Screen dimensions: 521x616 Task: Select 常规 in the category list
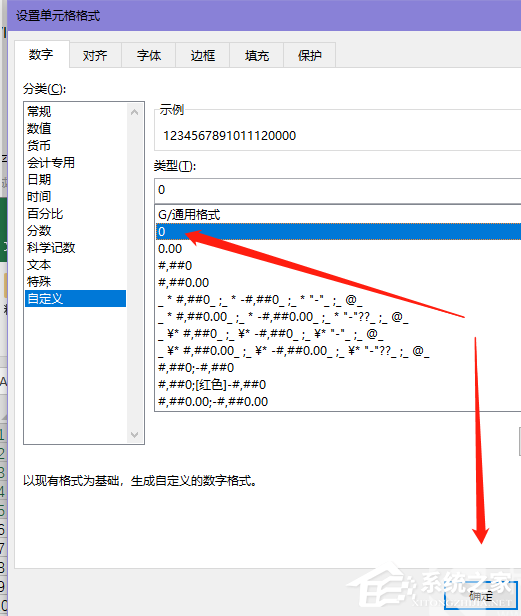(75, 112)
